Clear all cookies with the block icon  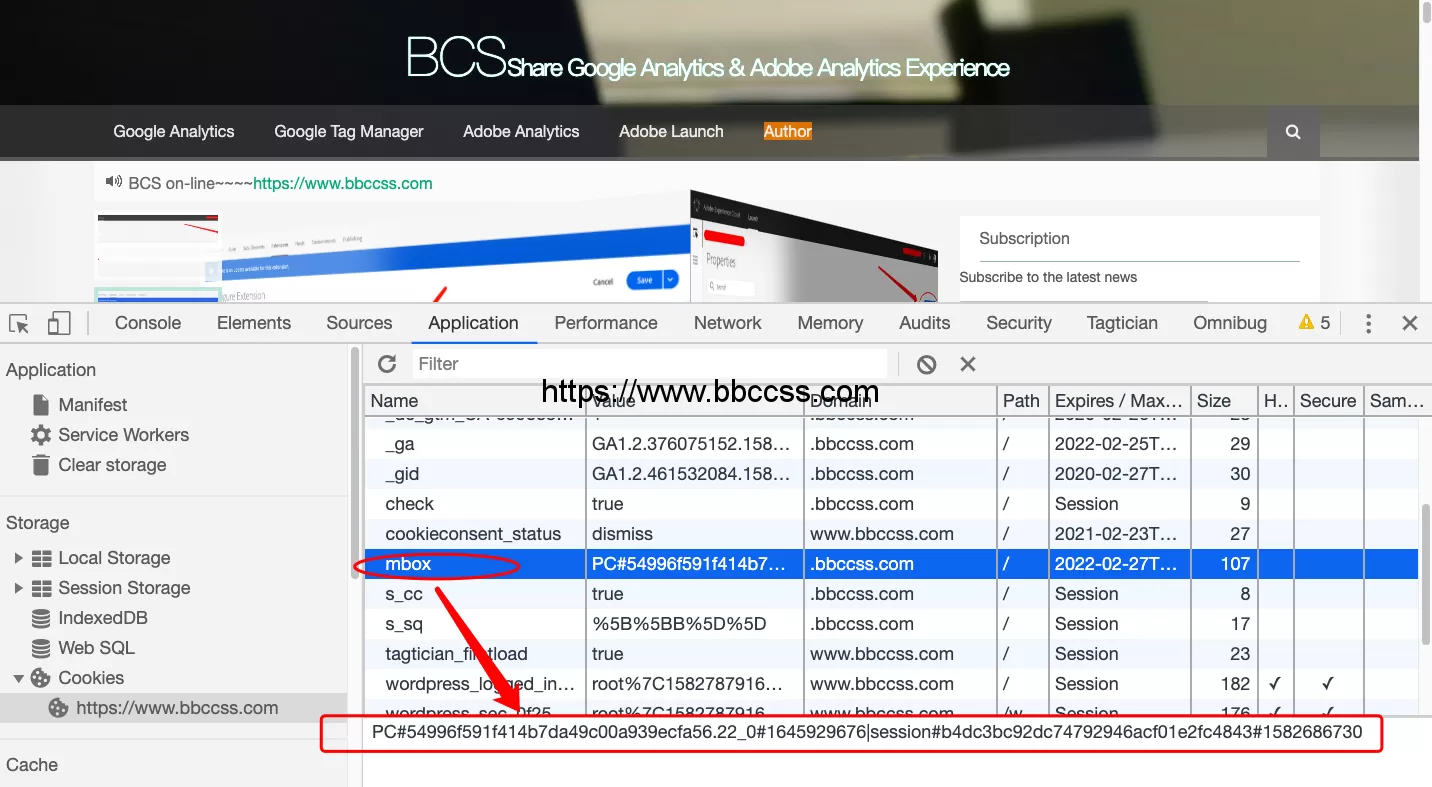pyautogui.click(x=926, y=364)
